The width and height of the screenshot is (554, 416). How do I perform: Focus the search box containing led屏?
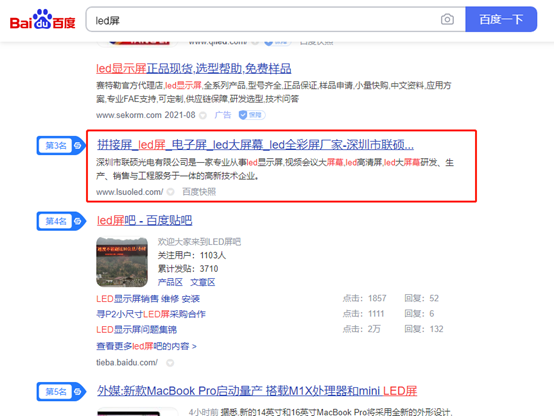tap(261, 20)
